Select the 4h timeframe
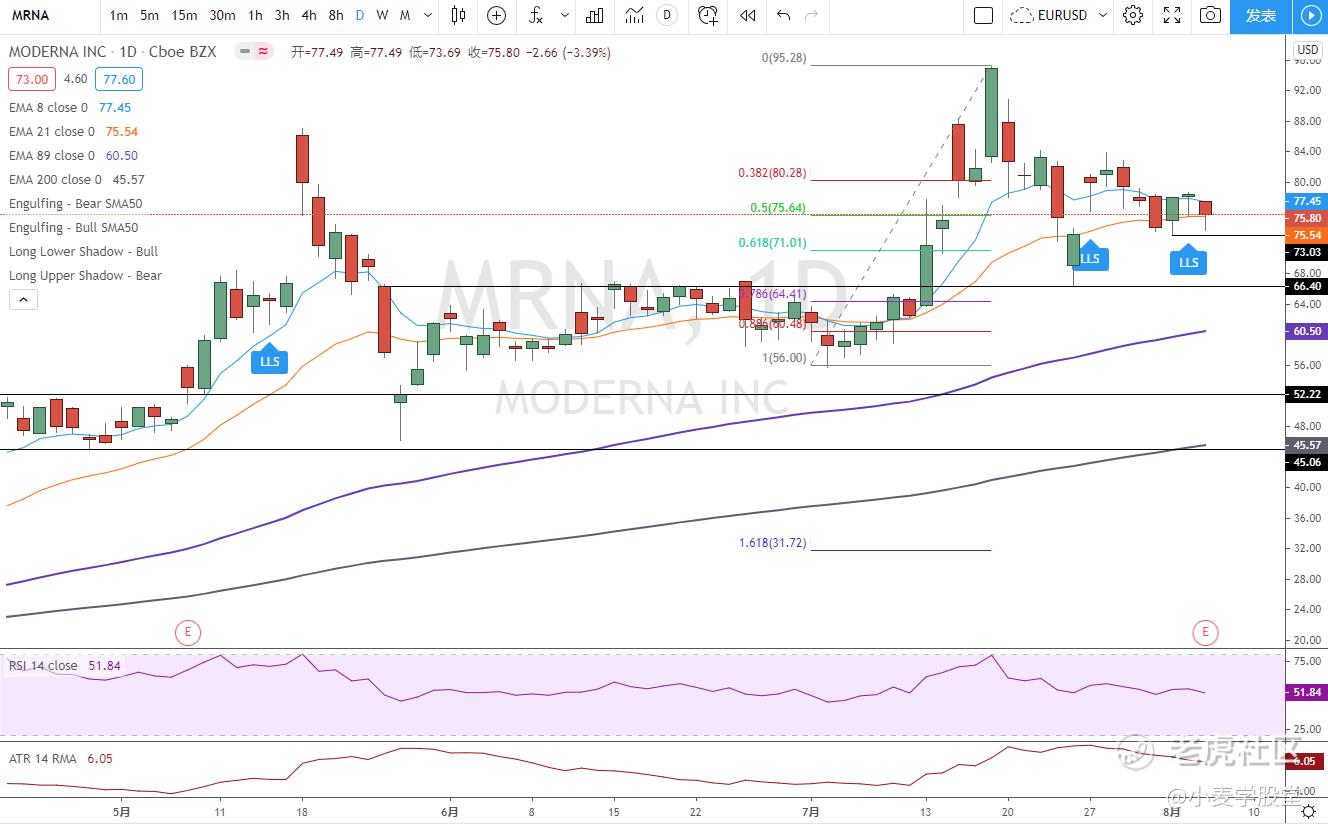The image size is (1328, 827). click(309, 15)
